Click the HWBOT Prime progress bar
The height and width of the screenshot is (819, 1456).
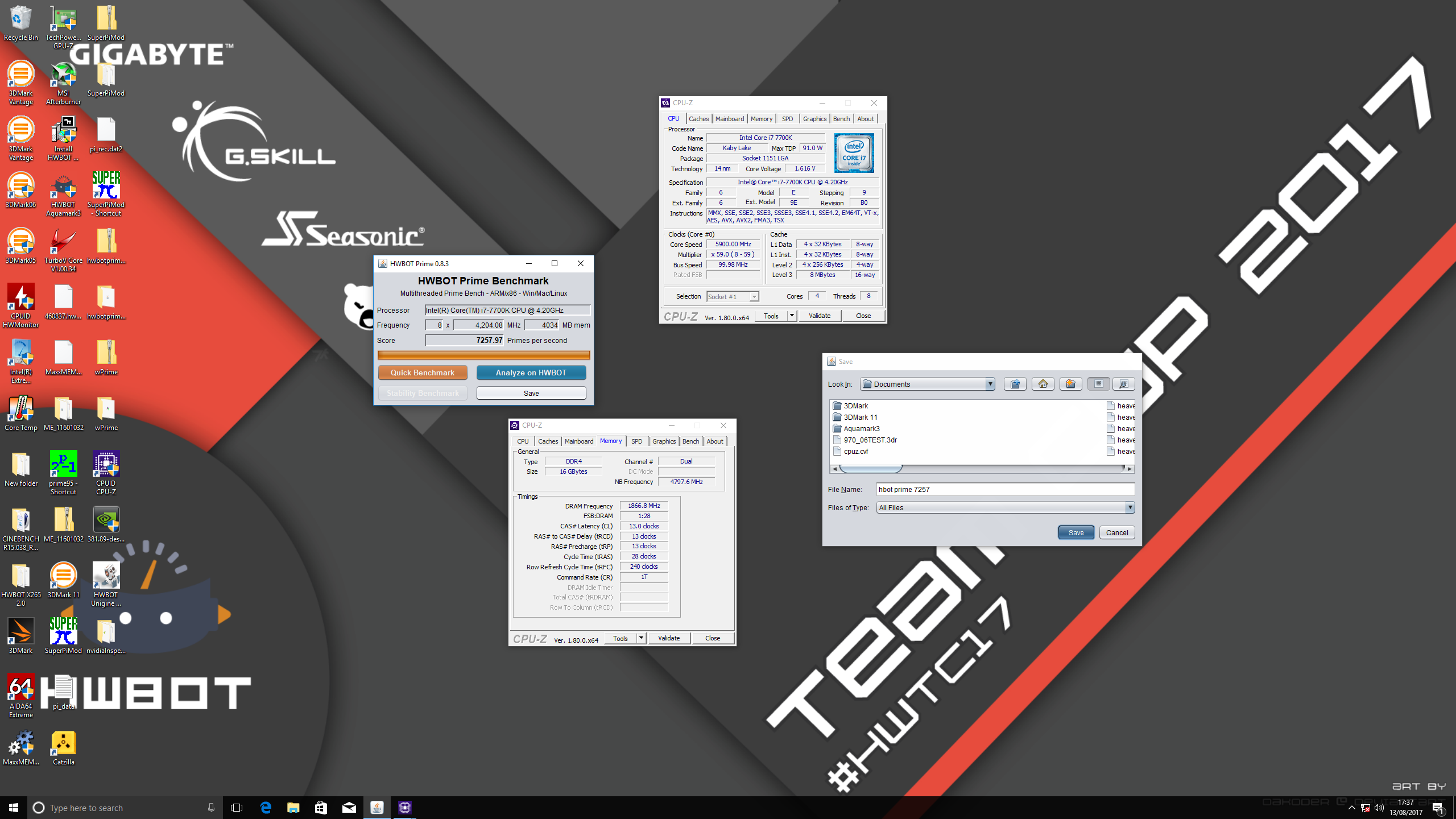[484, 355]
